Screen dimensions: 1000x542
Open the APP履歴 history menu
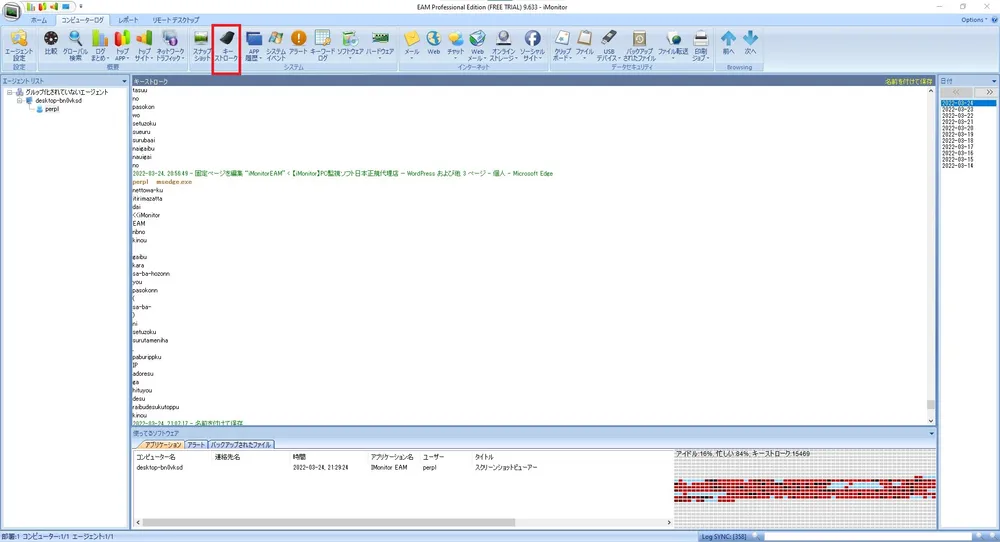tap(253, 45)
